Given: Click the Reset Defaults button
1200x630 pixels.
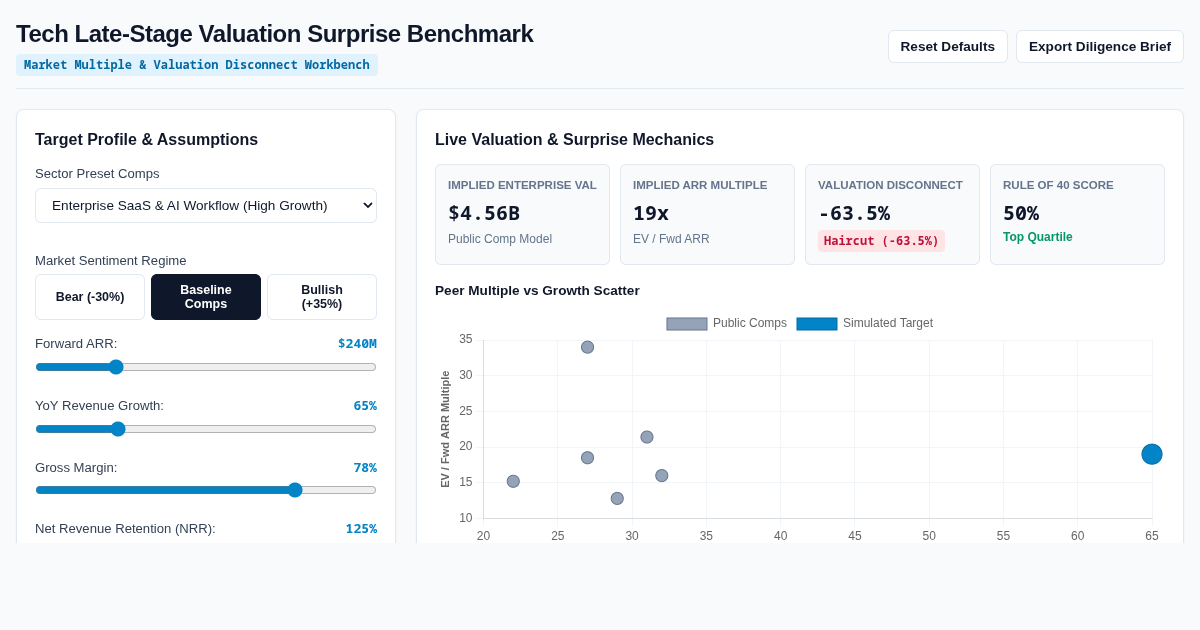Looking at the screenshot, I should pyautogui.click(x=947, y=46).
